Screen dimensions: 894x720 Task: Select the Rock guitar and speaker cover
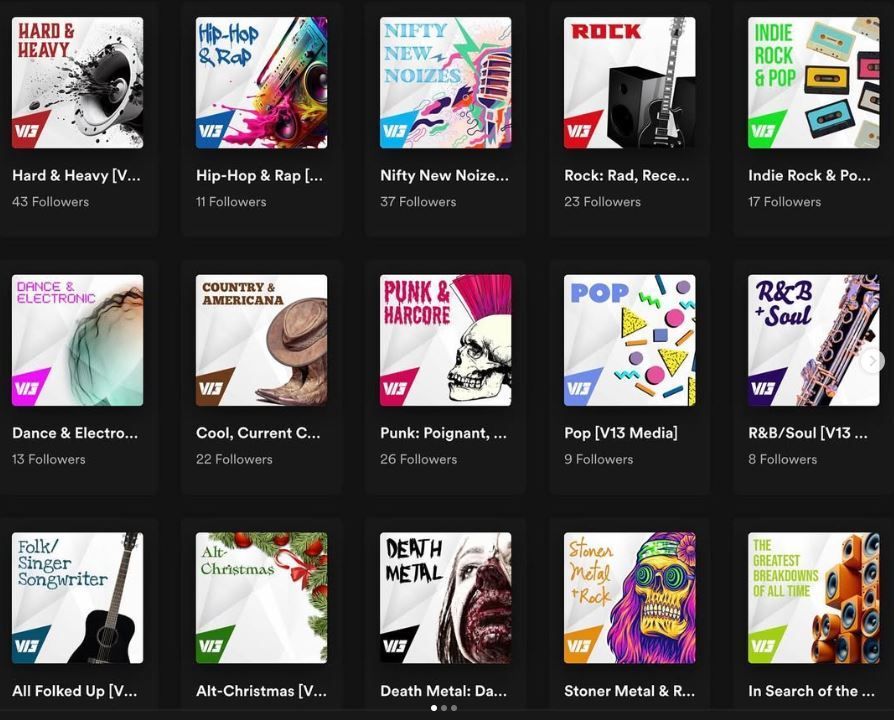[x=629, y=83]
